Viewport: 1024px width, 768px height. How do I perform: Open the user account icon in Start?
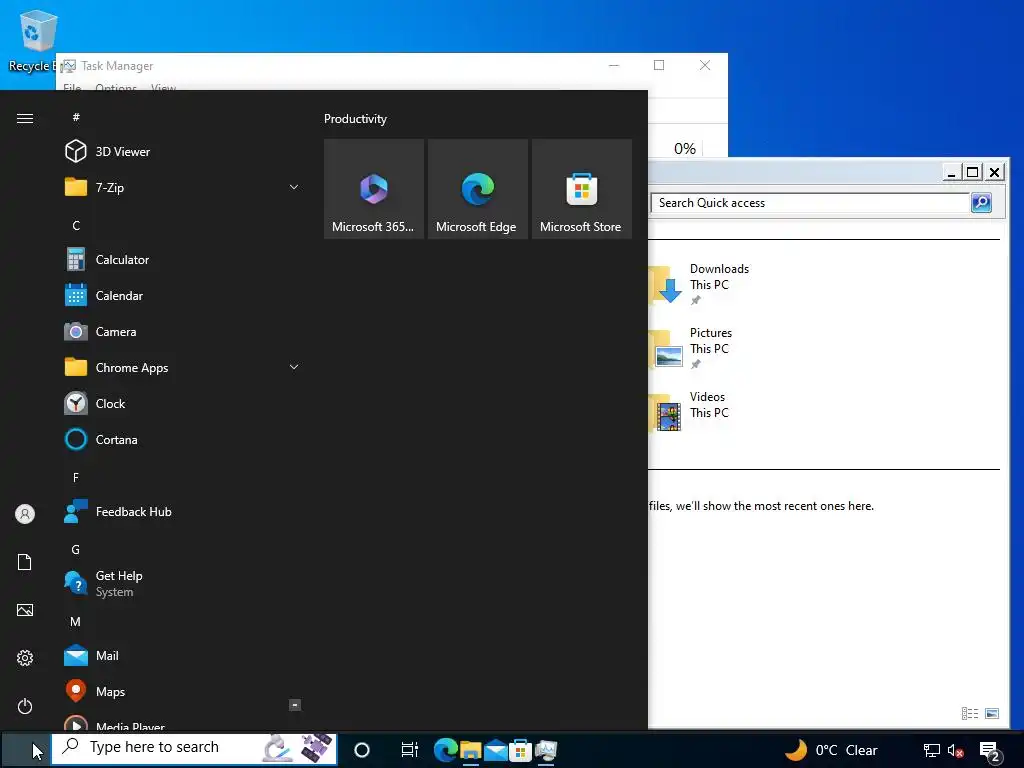click(25, 514)
